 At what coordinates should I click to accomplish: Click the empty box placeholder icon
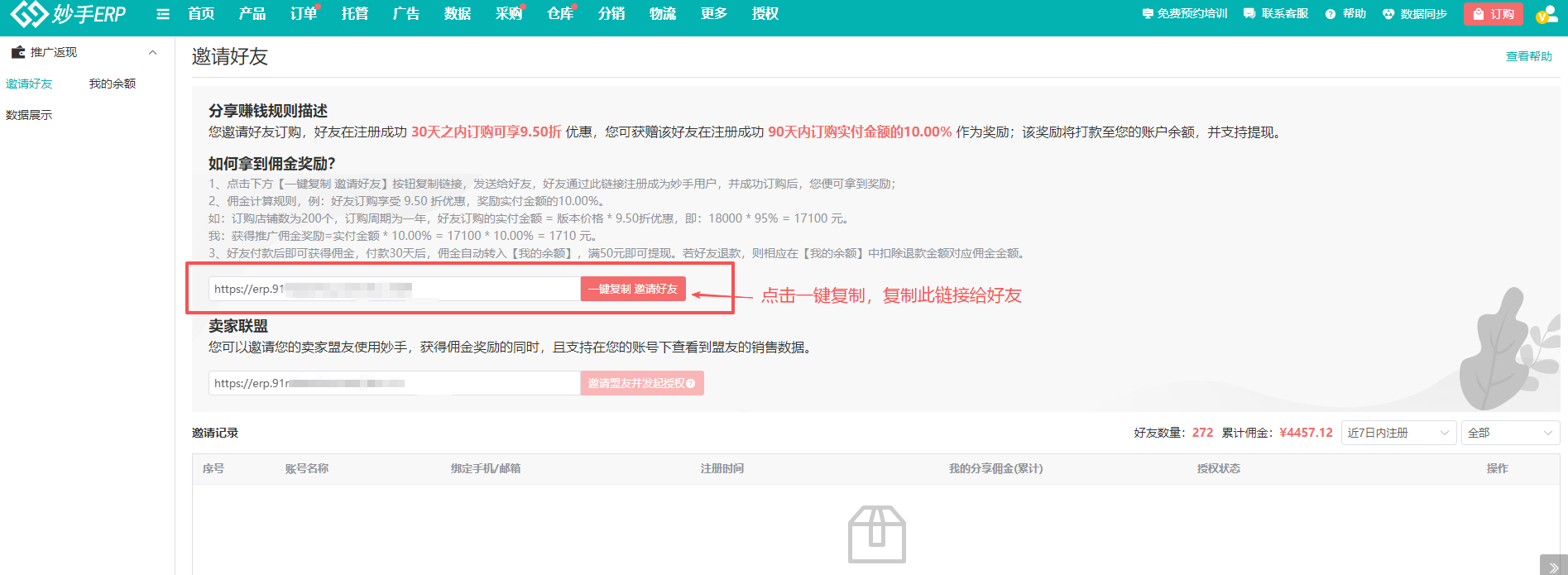click(x=877, y=534)
